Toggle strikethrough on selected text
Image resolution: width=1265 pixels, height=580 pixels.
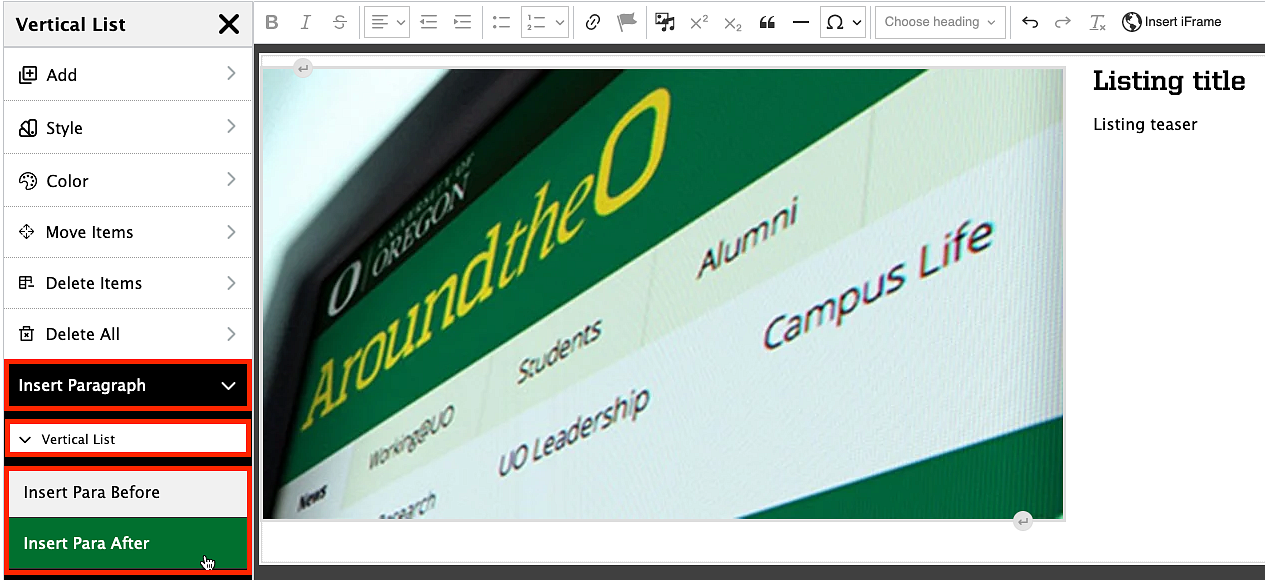tap(339, 21)
